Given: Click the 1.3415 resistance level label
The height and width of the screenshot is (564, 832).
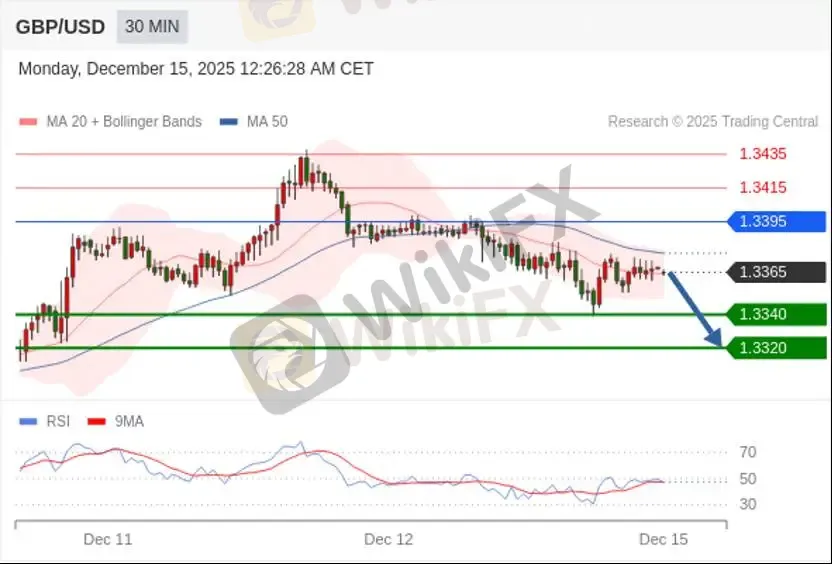Looking at the screenshot, I should point(763,187).
